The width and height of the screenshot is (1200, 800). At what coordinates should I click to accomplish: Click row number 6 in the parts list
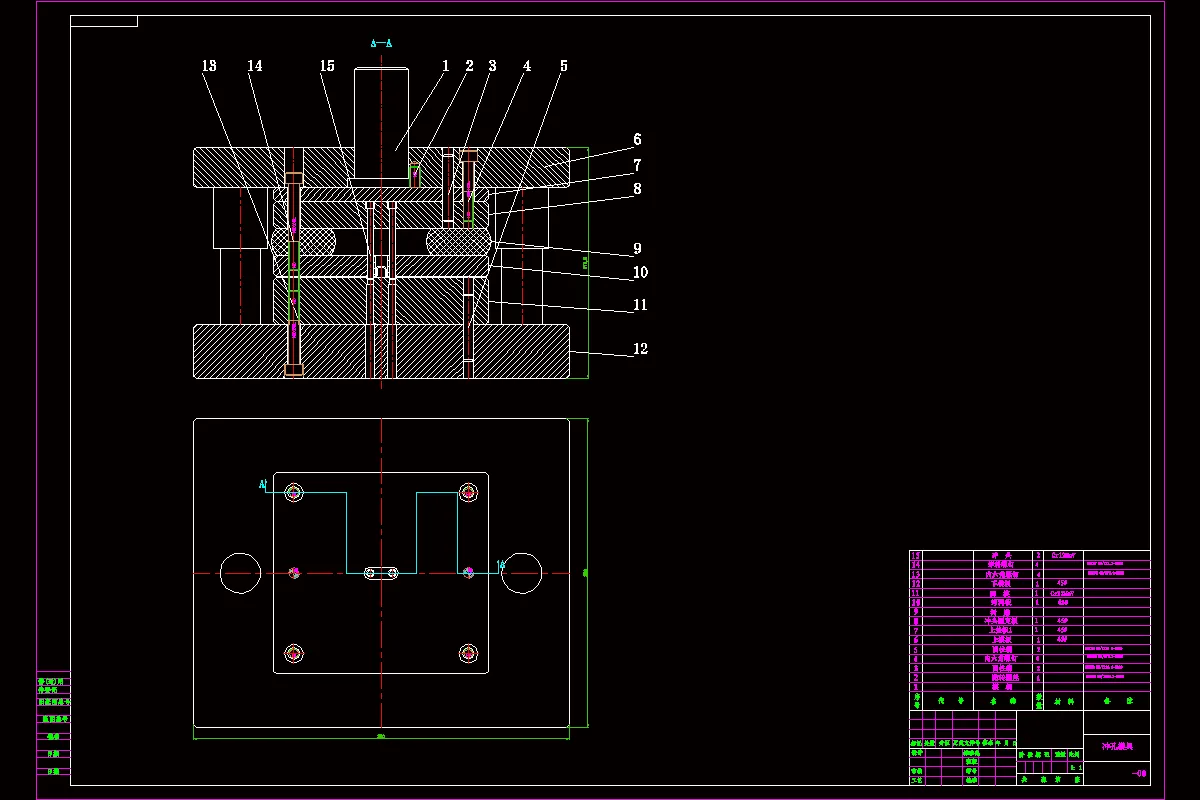(916, 640)
